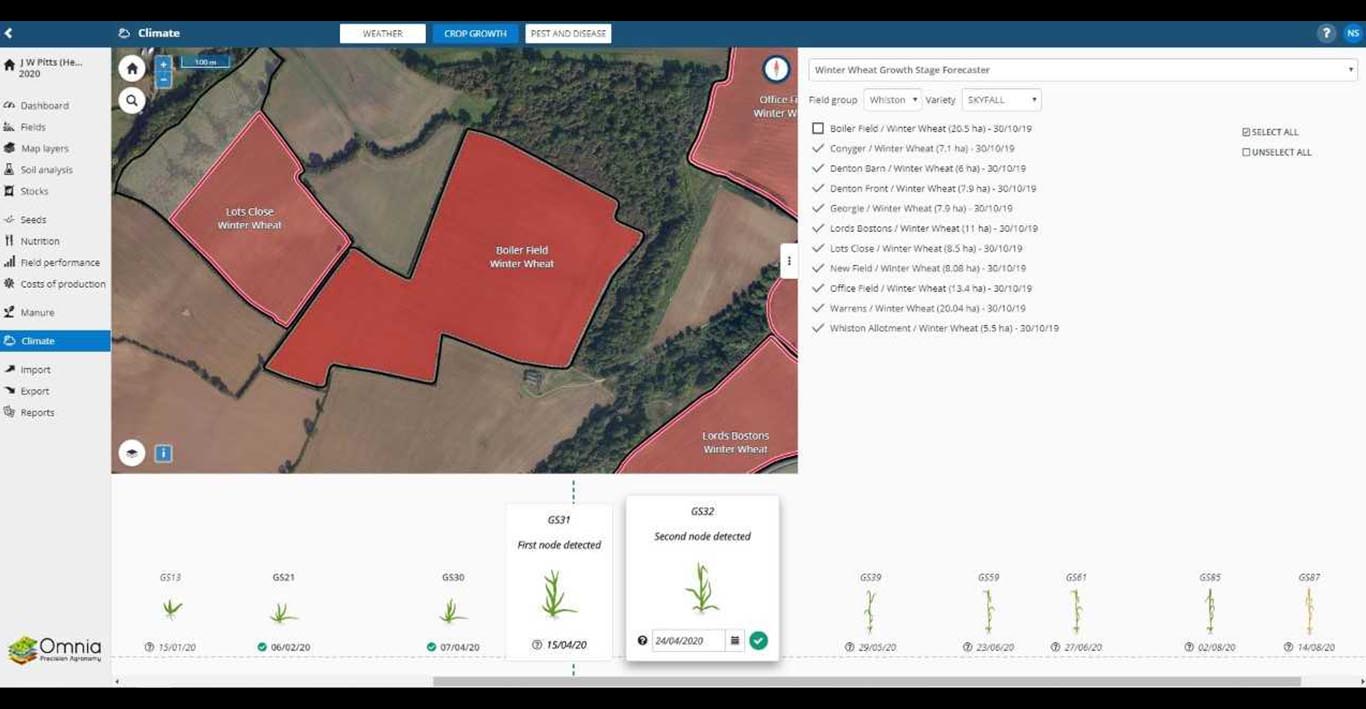This screenshot has width=1366, height=709.
Task: Open the map search tool
Action: point(132,100)
